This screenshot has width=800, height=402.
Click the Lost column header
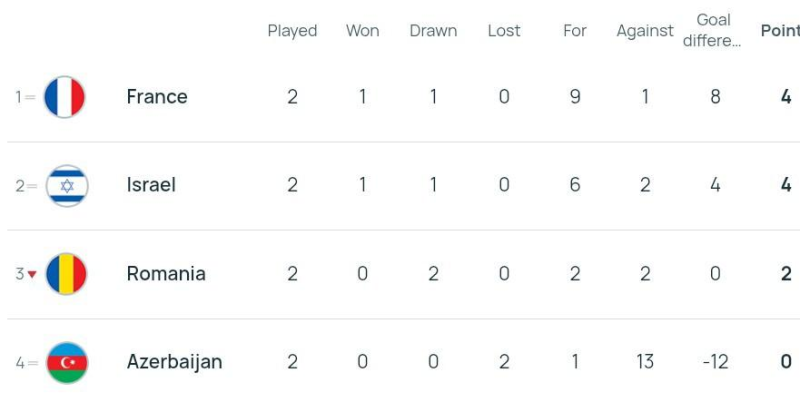(x=504, y=31)
